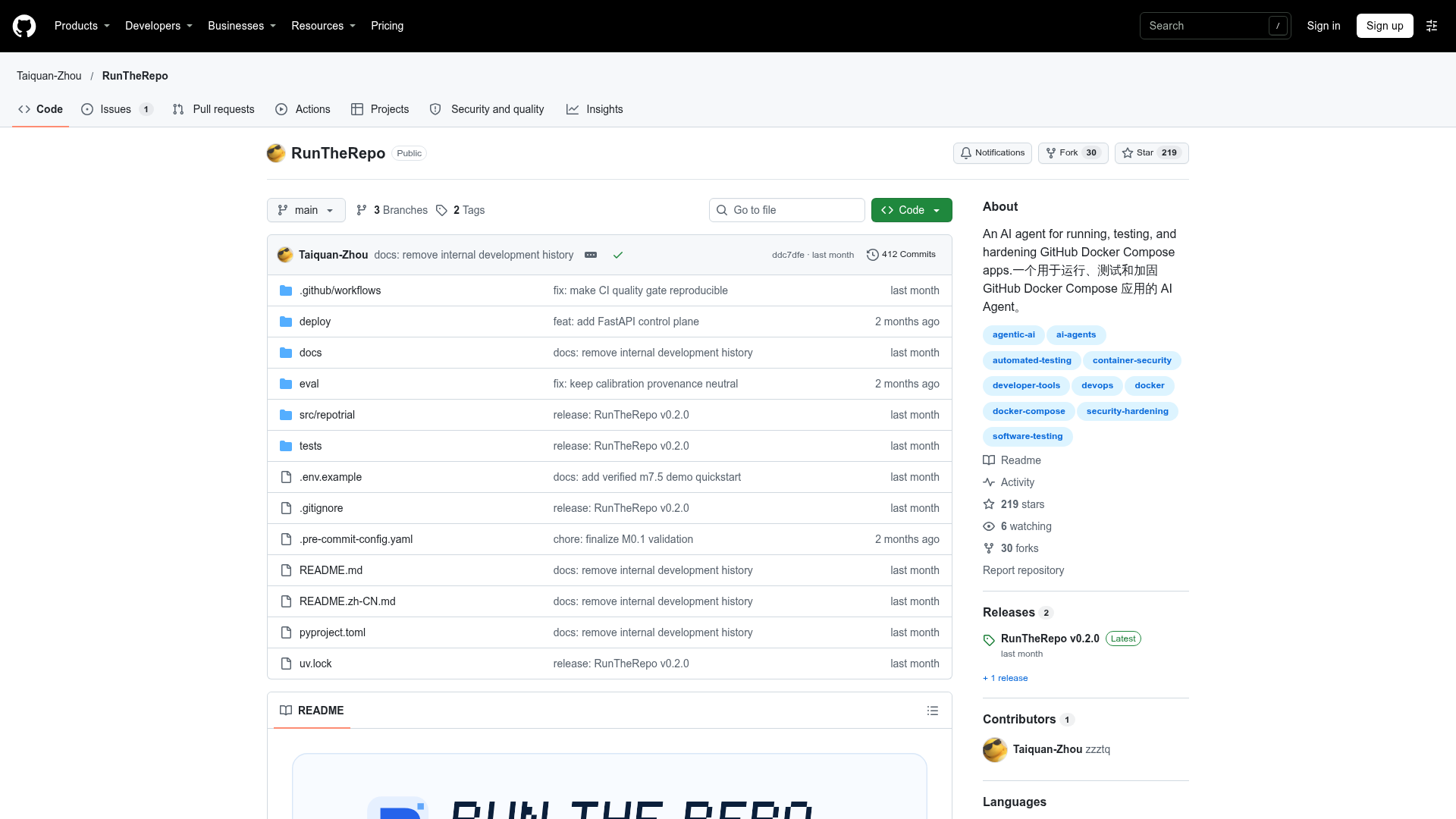The width and height of the screenshot is (1456, 819).
Task: Open the Taiquan-Zhou avatar beside the repo title
Action: point(276,153)
